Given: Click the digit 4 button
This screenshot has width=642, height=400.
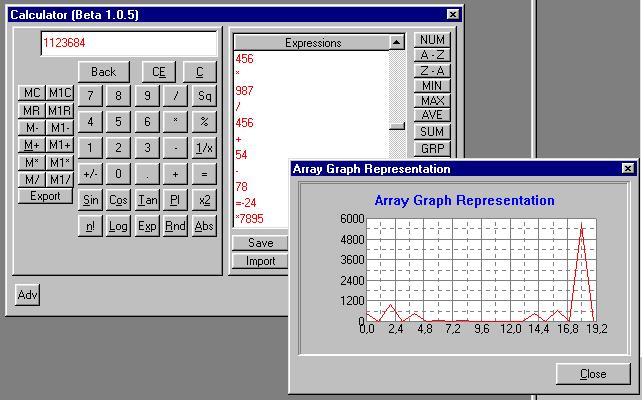Looking at the screenshot, I should (90, 122).
